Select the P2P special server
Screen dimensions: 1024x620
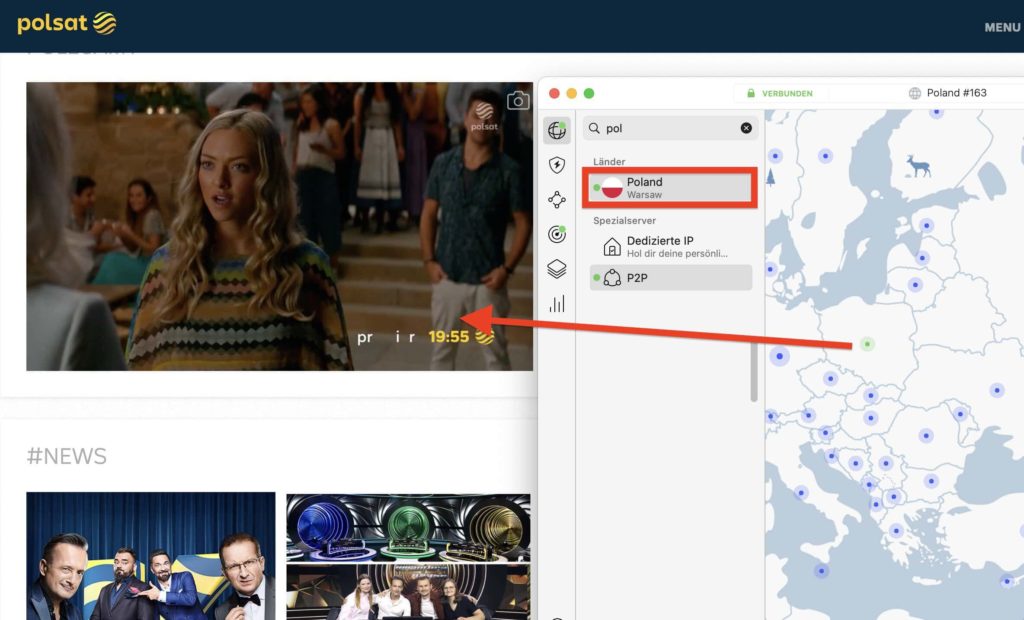tap(670, 278)
